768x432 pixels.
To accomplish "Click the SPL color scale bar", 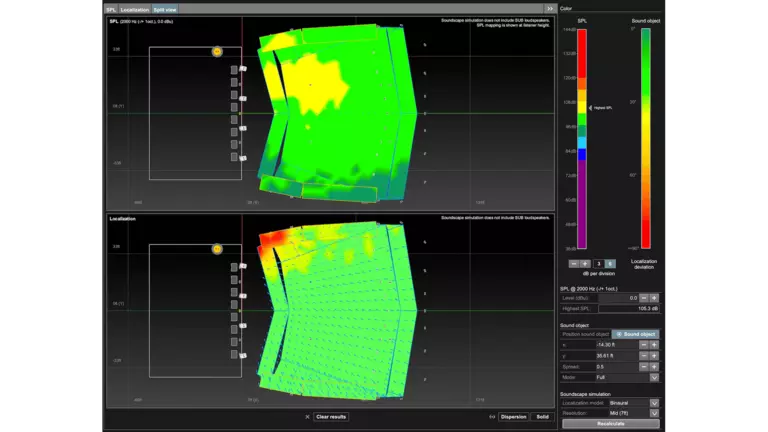I will pos(582,138).
